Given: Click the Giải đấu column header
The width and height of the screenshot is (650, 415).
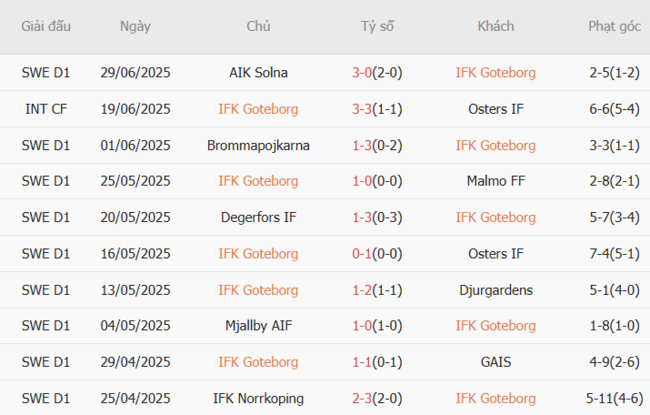Looking at the screenshot, I should point(45,26).
